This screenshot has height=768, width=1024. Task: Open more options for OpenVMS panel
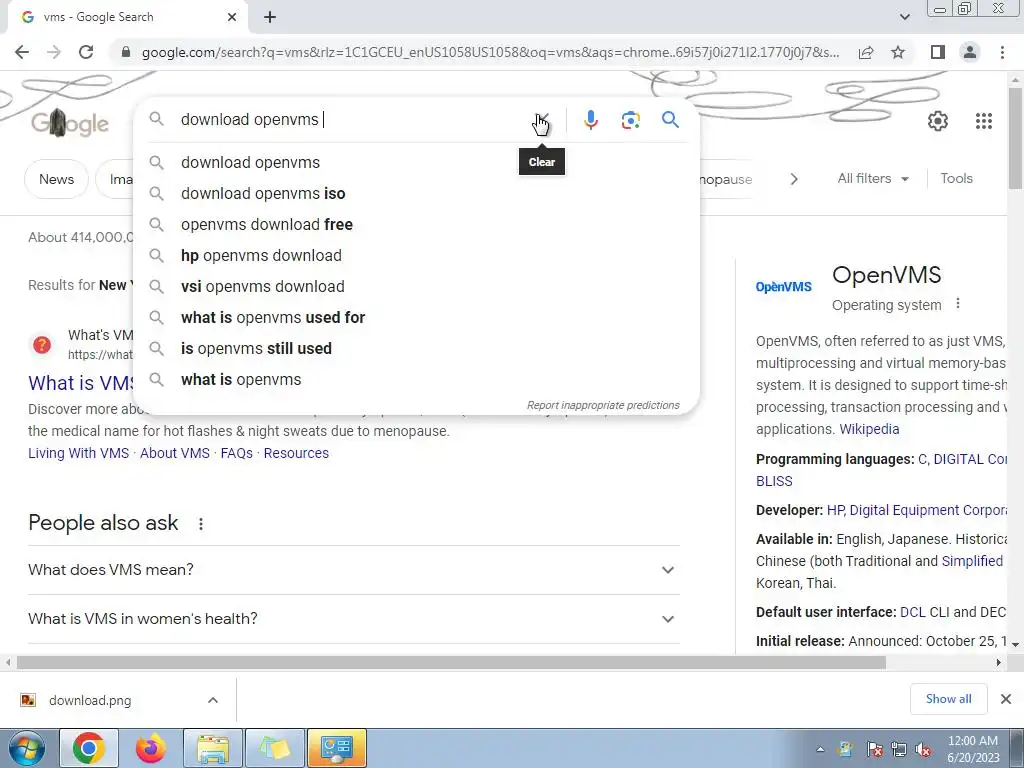(957, 304)
